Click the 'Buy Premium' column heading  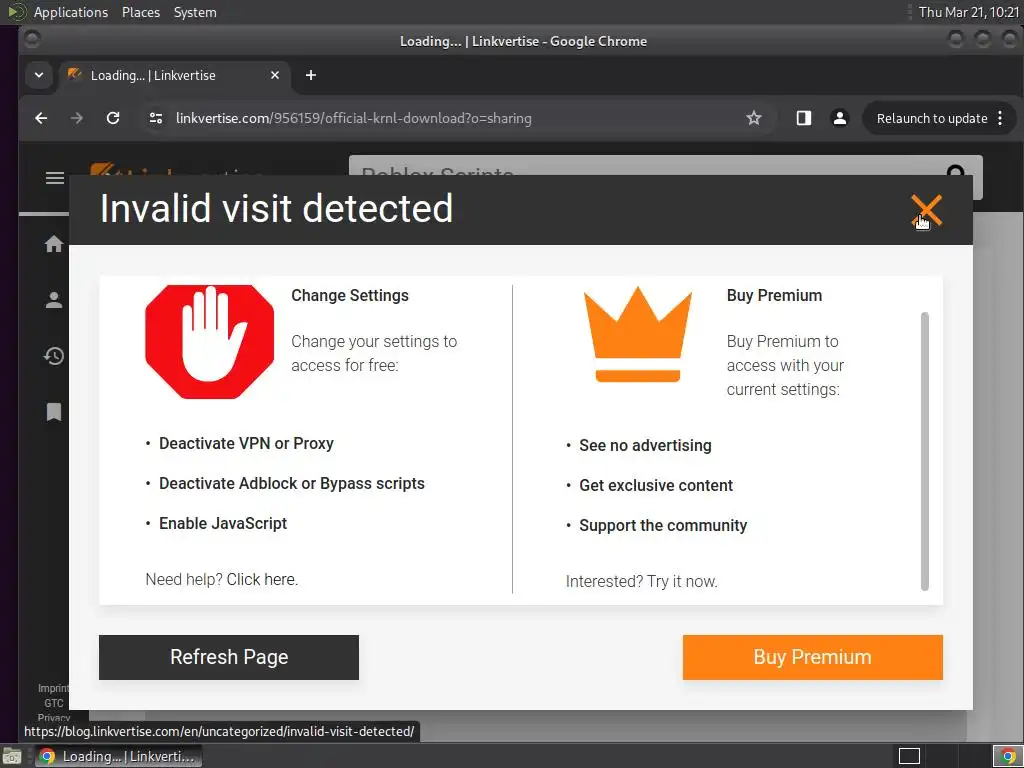click(775, 295)
